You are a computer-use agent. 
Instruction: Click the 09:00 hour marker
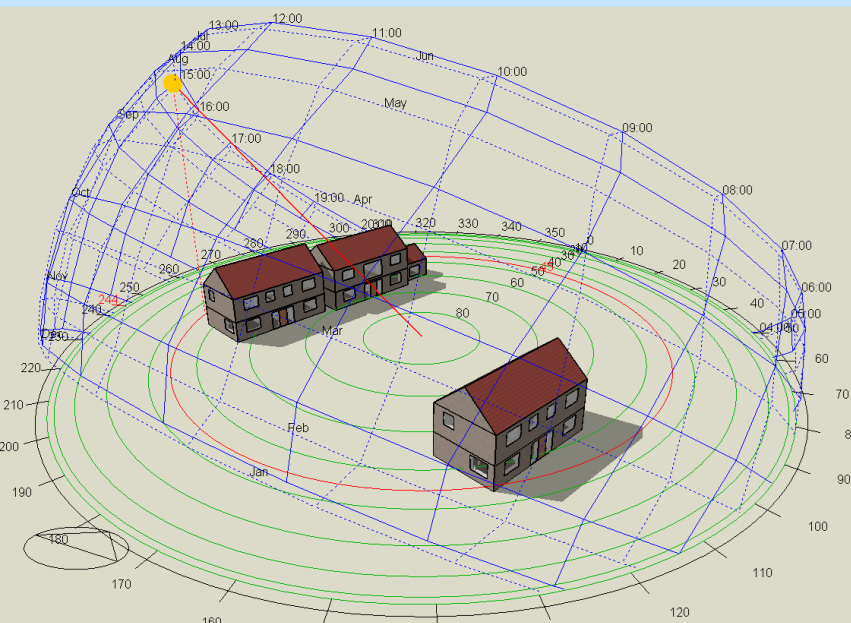637,128
